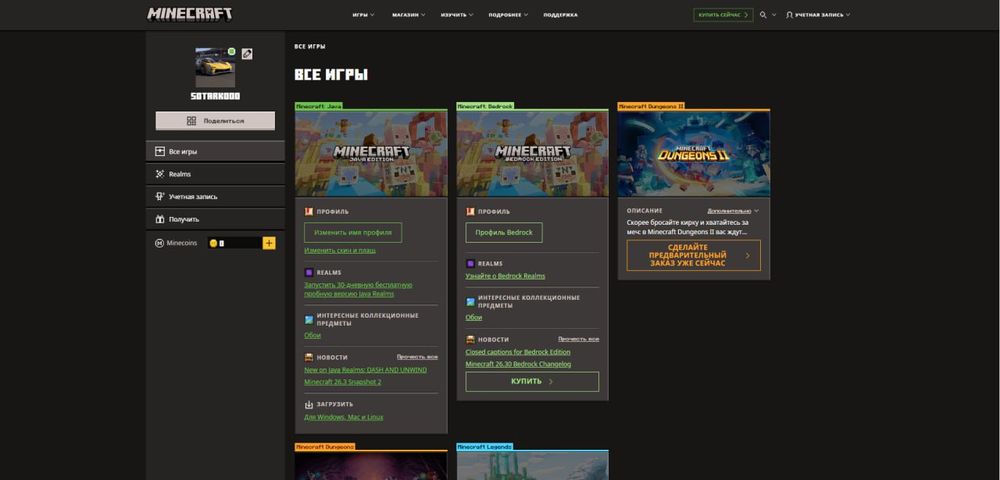The width and height of the screenshot is (1000, 480).
Task: Click the collectibles picture icon in Java card
Action: pyautogui.click(x=309, y=319)
